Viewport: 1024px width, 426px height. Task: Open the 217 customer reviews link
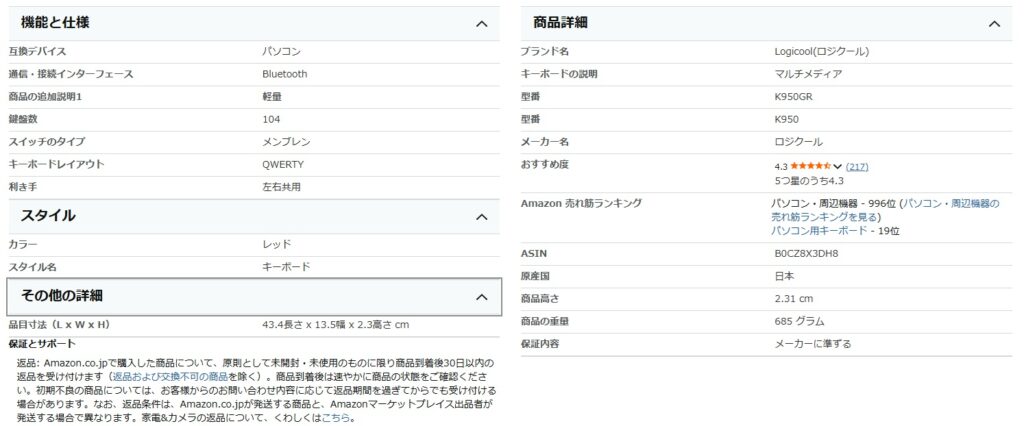pos(857,166)
